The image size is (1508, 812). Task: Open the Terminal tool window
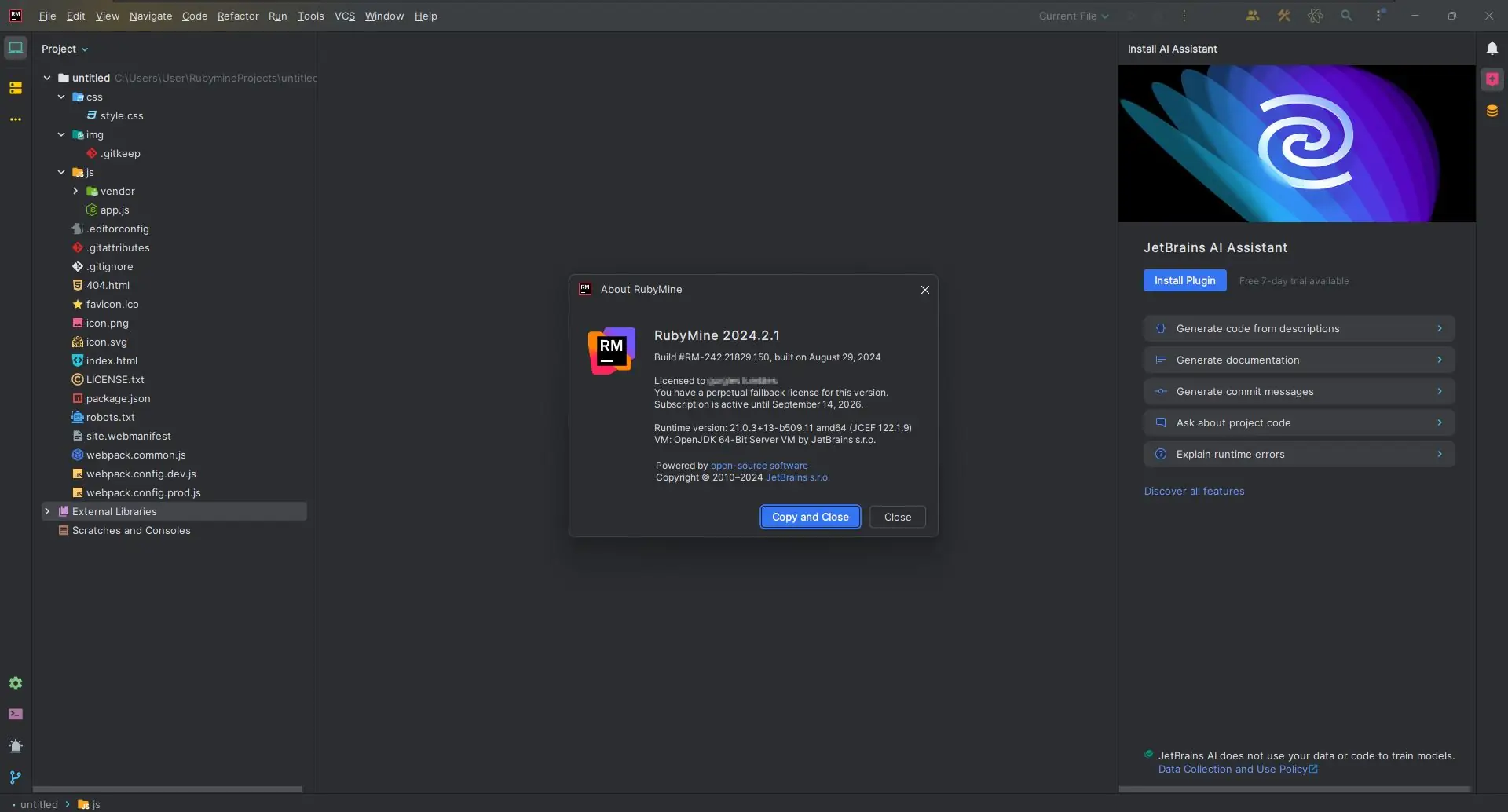(16, 715)
